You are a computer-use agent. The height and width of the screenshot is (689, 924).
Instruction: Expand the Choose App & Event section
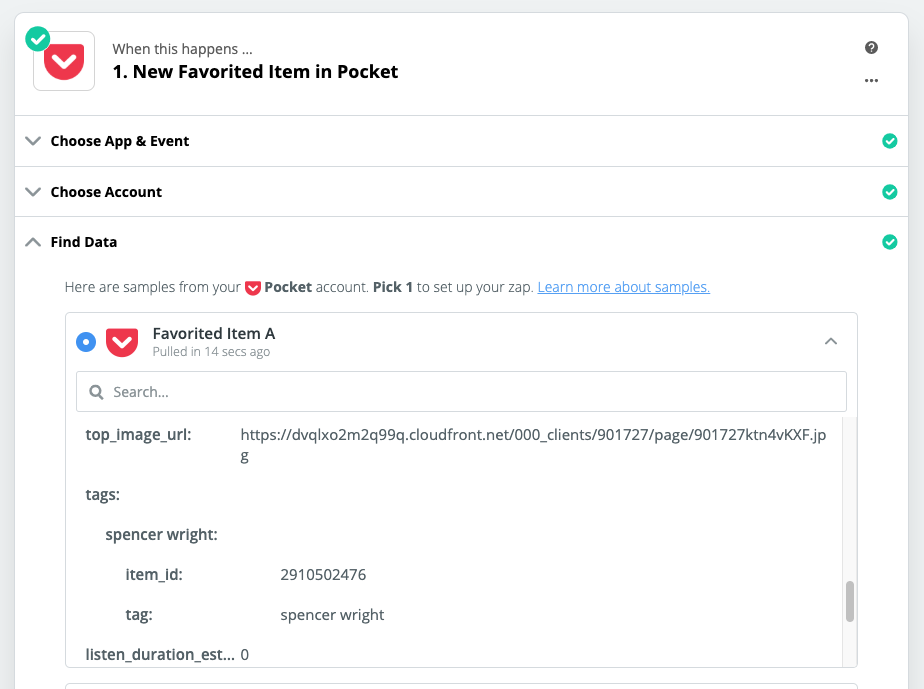34,141
